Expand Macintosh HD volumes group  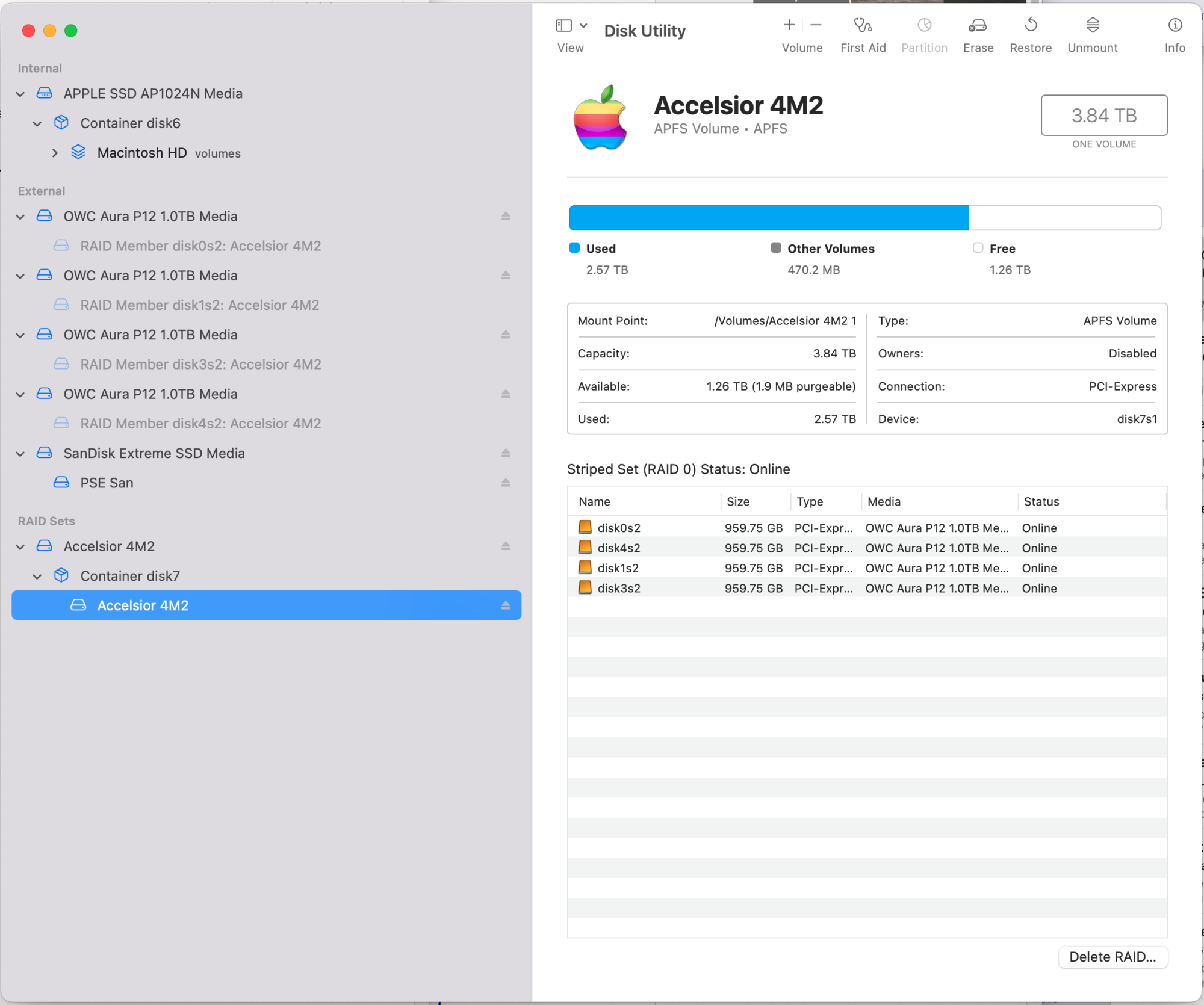(x=55, y=153)
